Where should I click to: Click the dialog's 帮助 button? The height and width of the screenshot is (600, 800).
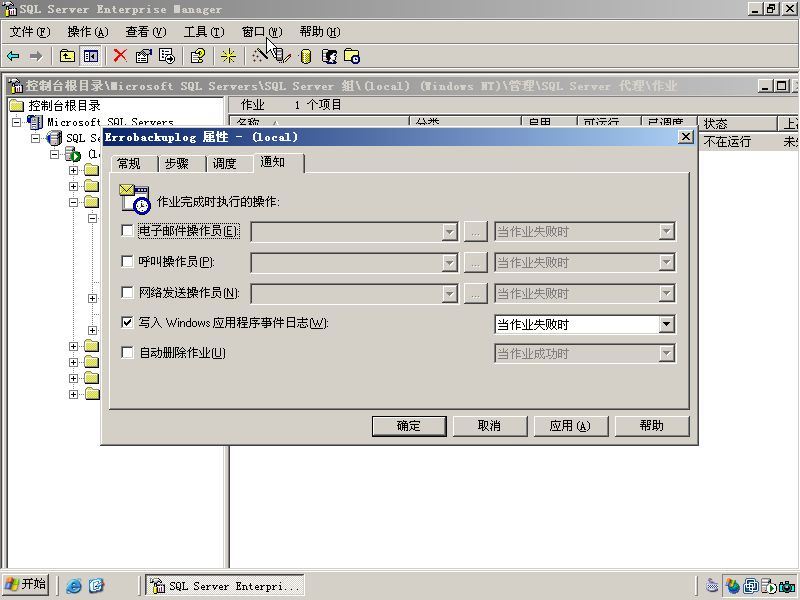pyautogui.click(x=652, y=426)
